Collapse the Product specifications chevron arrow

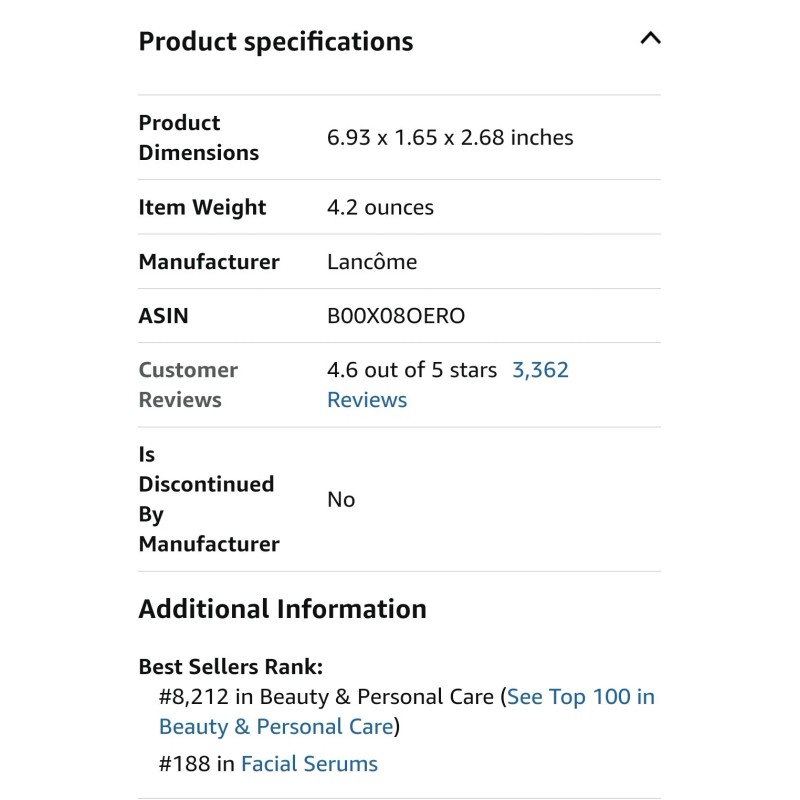650,39
